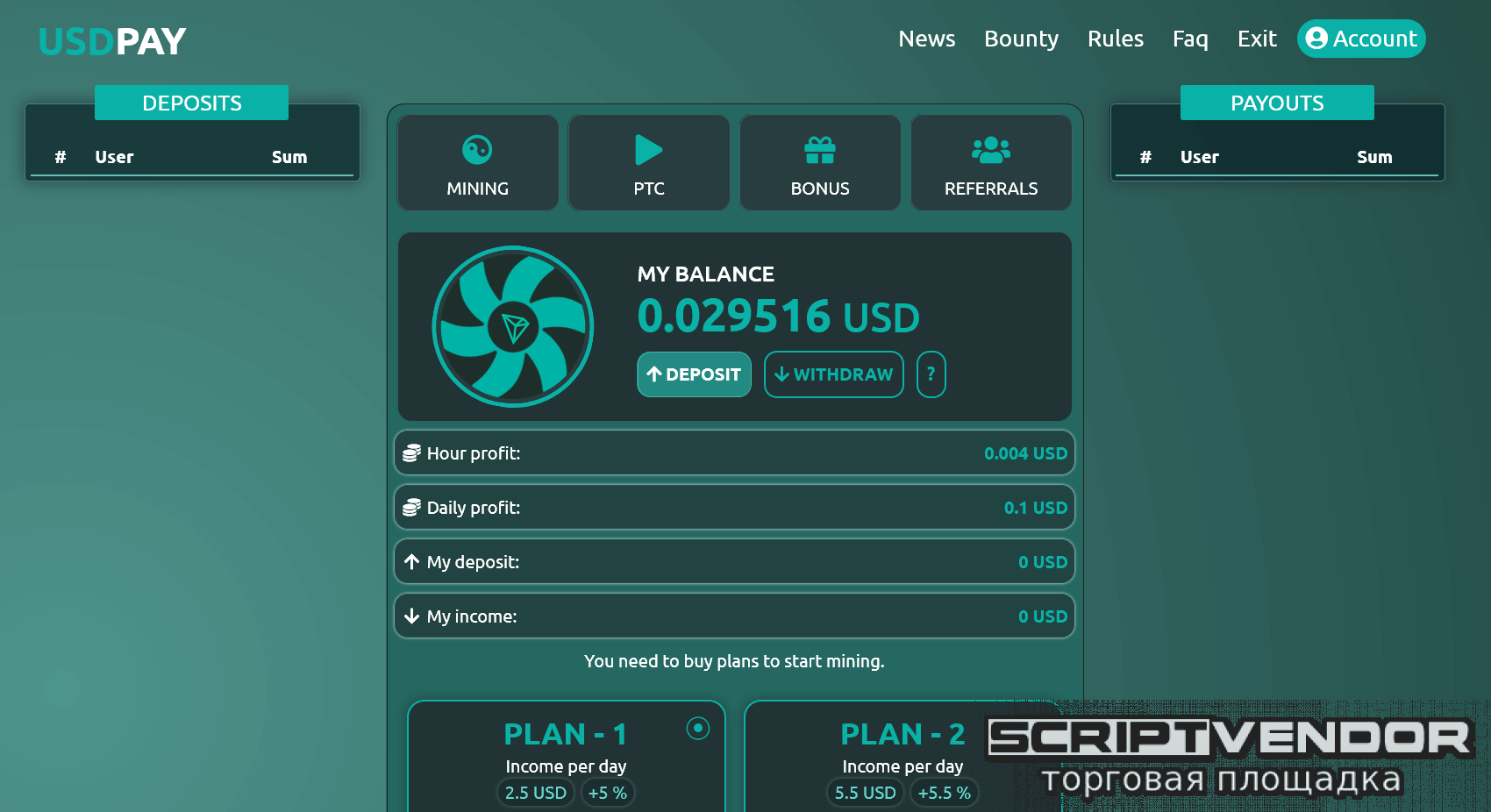Screen dimensions: 1491x812
Task: Select the Plan - 2 card
Action: [902, 756]
